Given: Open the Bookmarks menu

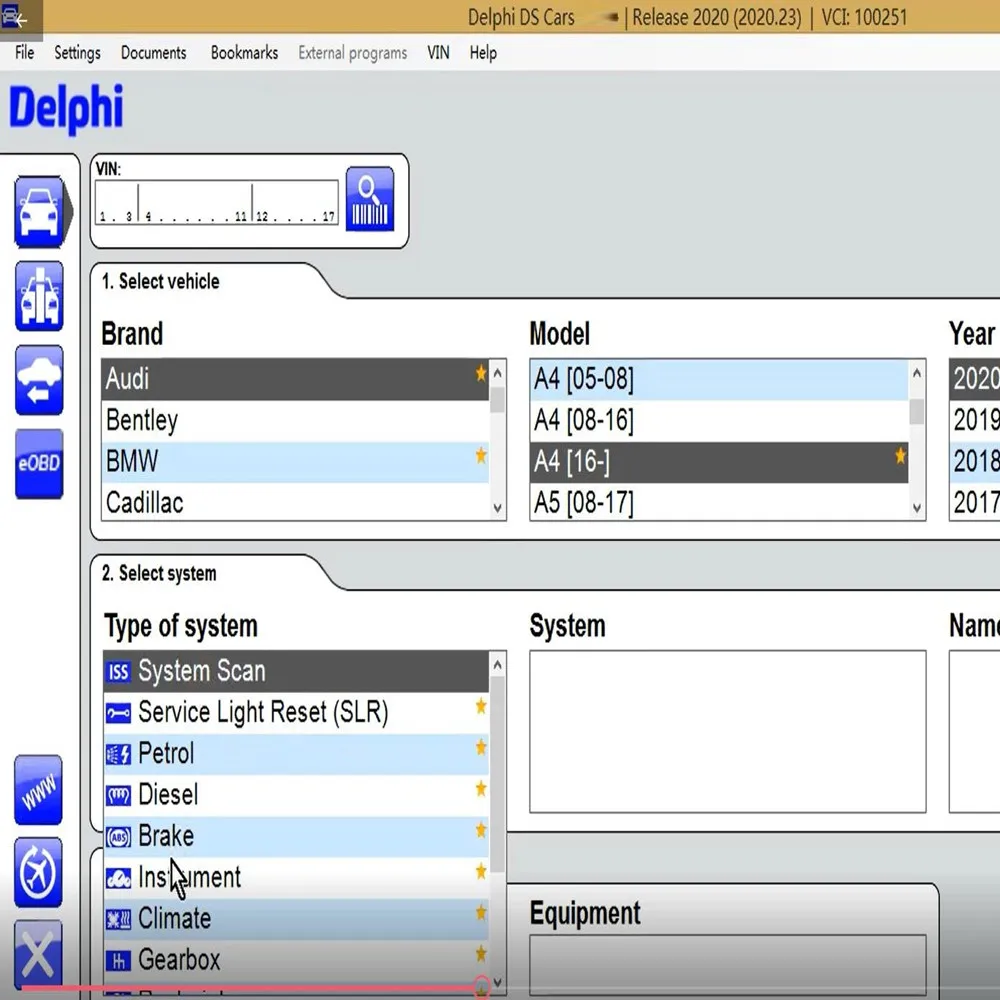Looking at the screenshot, I should coord(243,53).
